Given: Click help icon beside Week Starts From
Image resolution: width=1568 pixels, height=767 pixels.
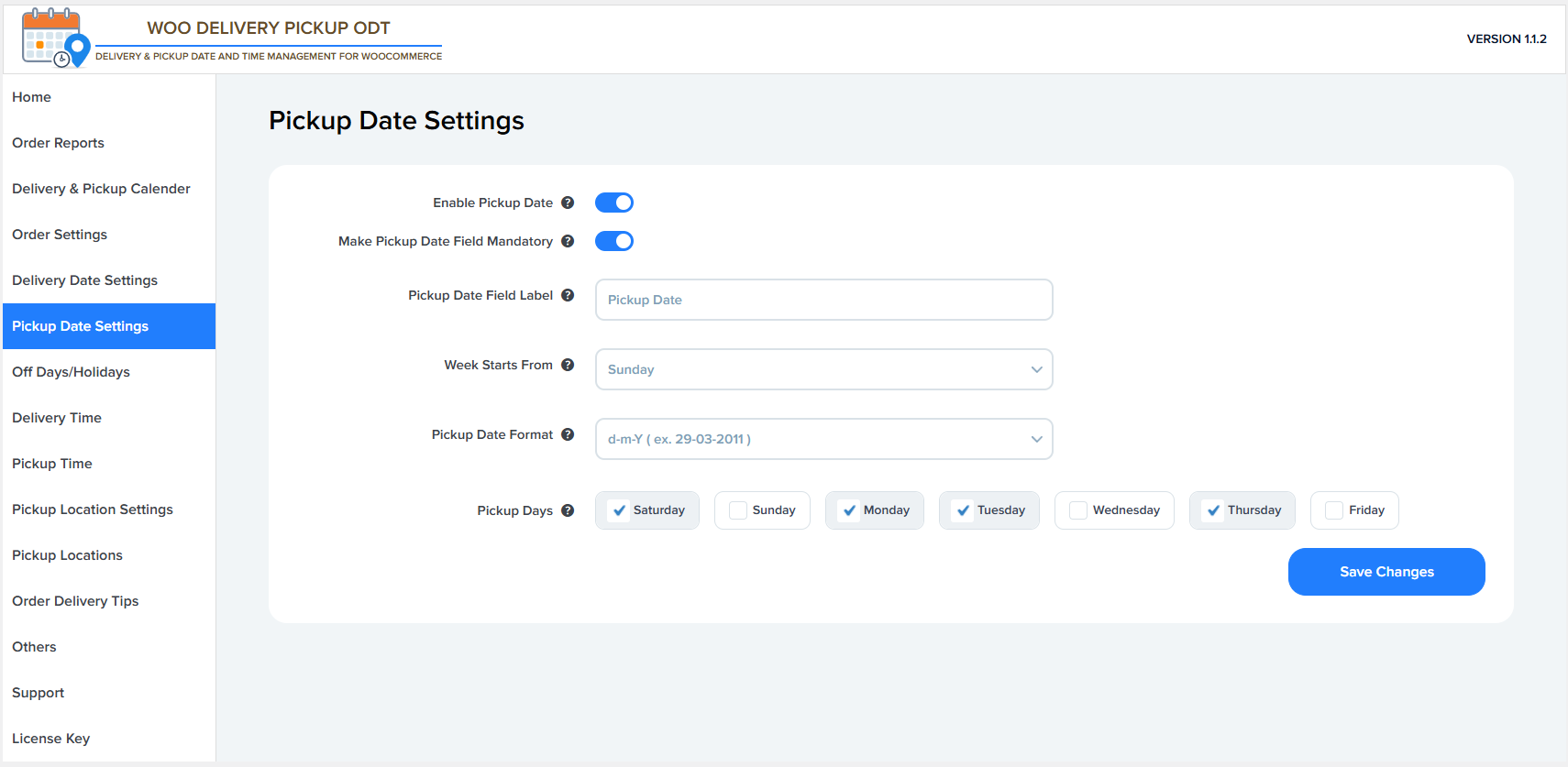Looking at the screenshot, I should click(568, 365).
